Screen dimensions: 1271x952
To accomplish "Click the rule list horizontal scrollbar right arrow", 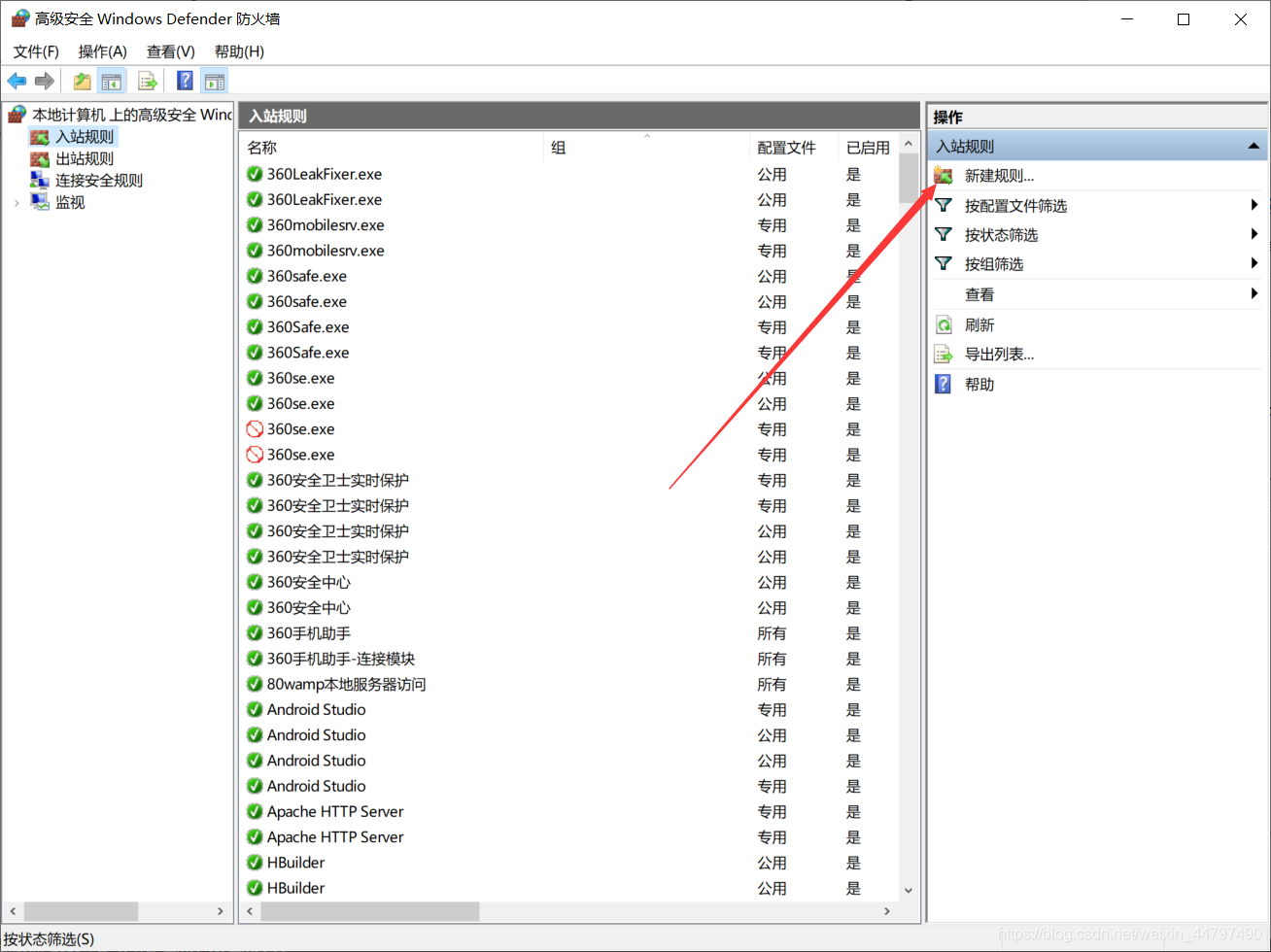I will click(886, 911).
